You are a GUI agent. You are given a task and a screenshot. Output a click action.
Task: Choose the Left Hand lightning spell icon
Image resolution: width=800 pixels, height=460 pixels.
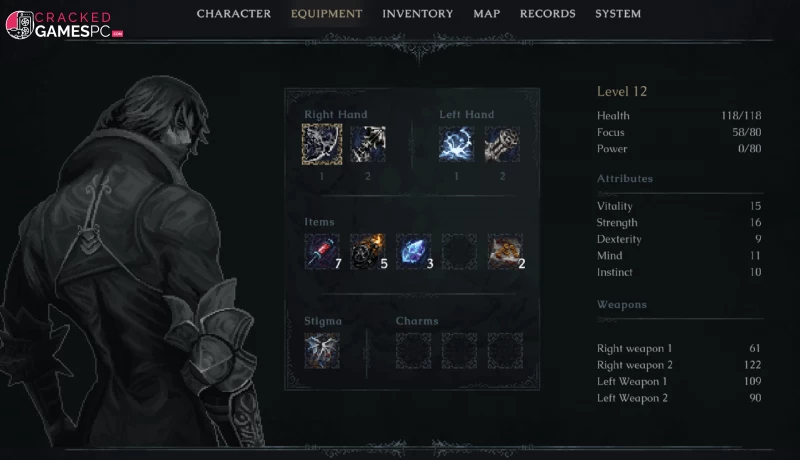(x=457, y=144)
